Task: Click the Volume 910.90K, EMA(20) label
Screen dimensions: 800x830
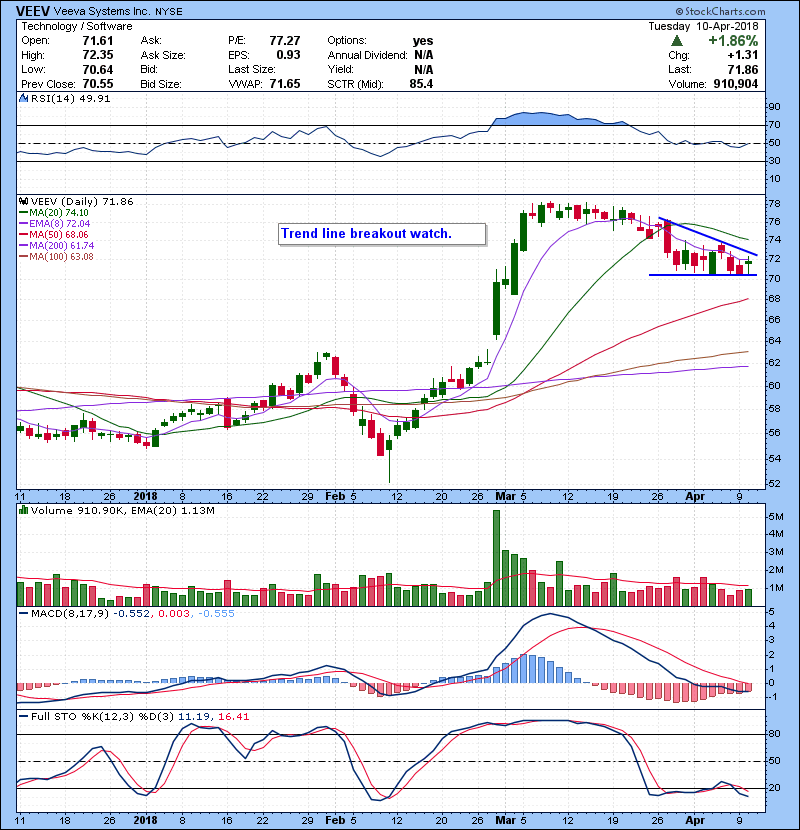Action: point(122,510)
